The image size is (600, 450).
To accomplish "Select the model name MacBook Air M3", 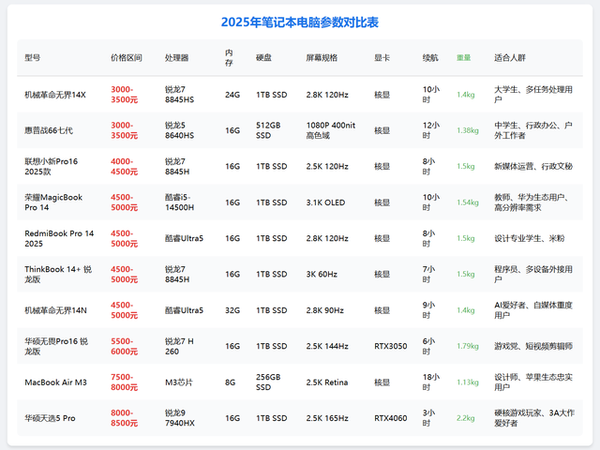I will [x=55, y=382].
